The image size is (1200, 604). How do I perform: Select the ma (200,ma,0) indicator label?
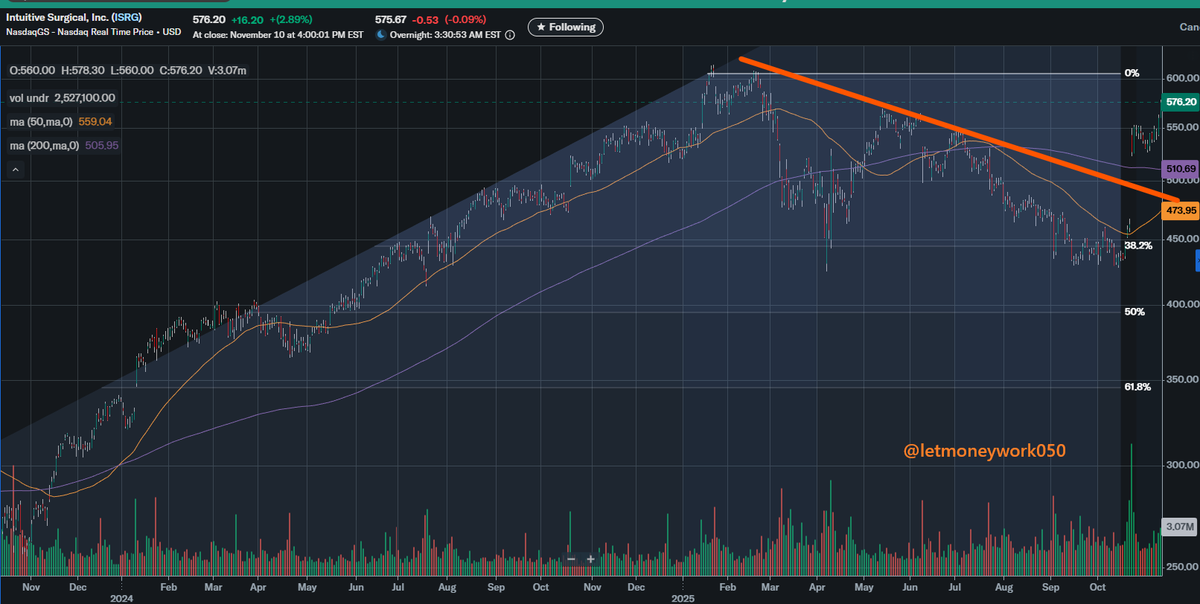[x=42, y=145]
